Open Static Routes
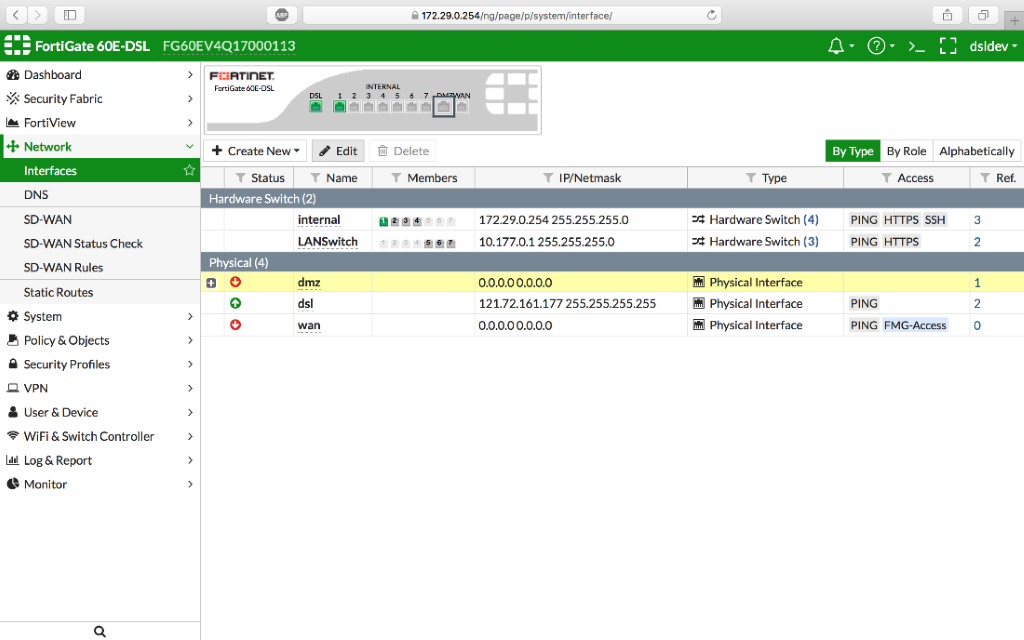1024x640 pixels. pyautogui.click(x=99, y=292)
